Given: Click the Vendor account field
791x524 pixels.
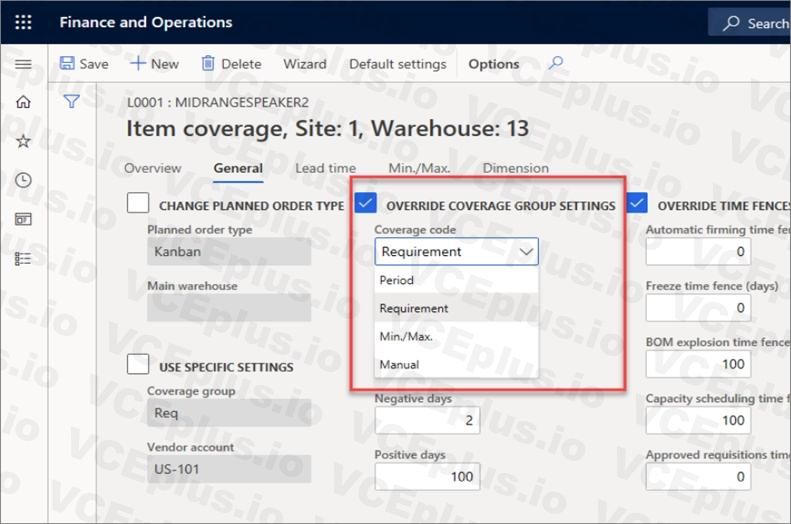Looking at the screenshot, I should (229, 469).
